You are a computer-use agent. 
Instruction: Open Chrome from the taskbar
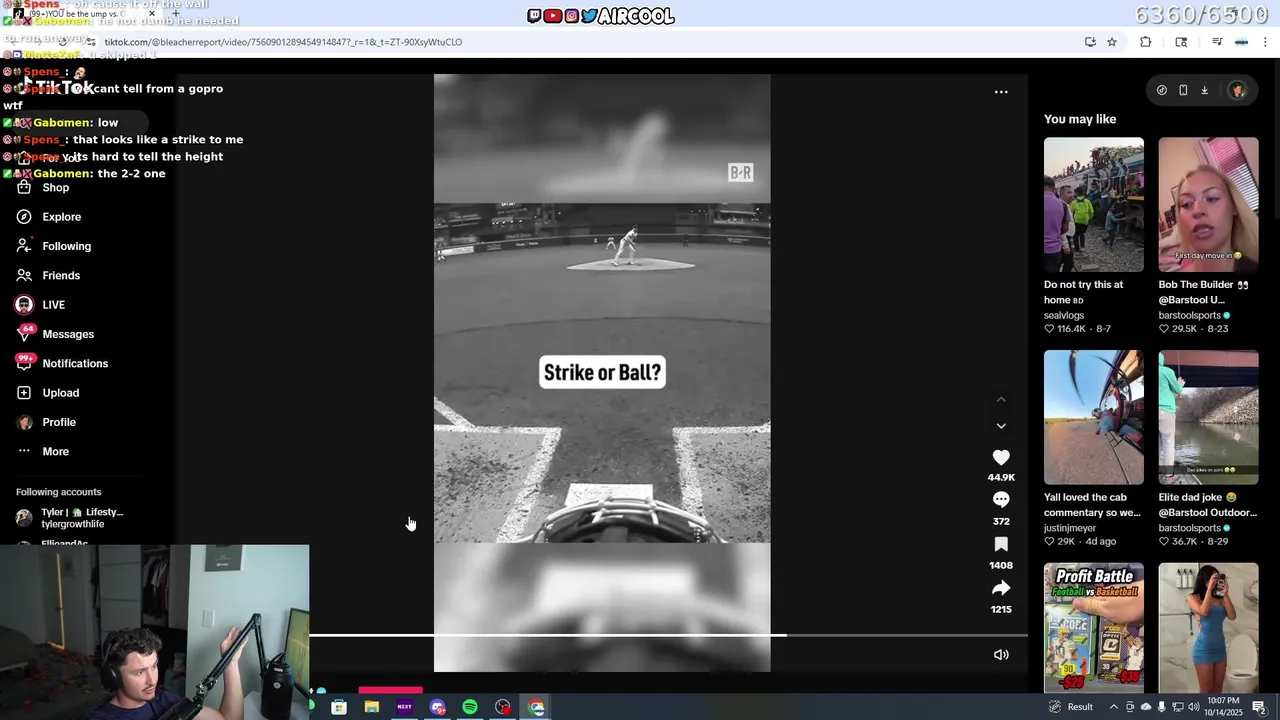coord(536,707)
